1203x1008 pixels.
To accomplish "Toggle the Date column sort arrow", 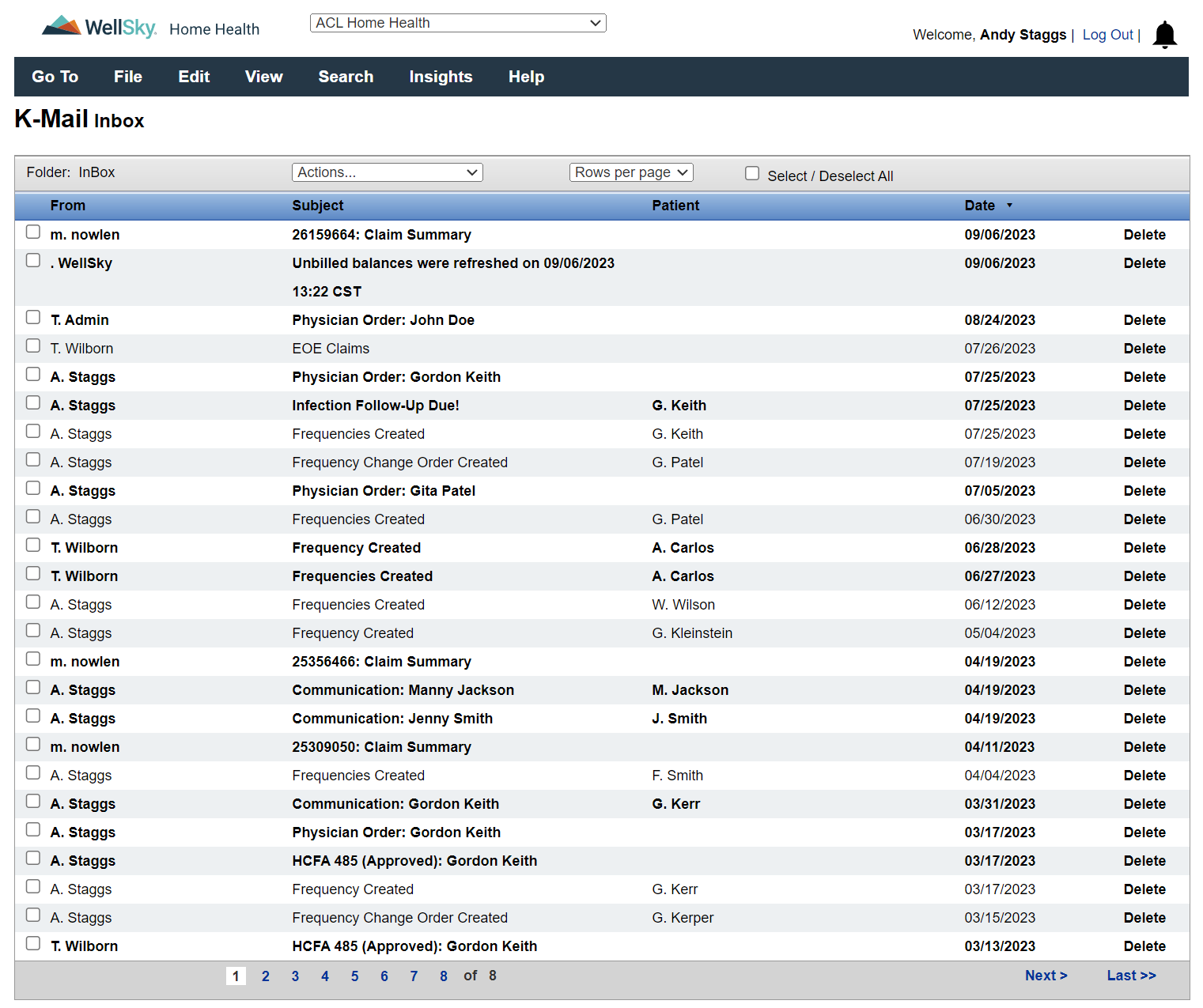I will click(1011, 206).
